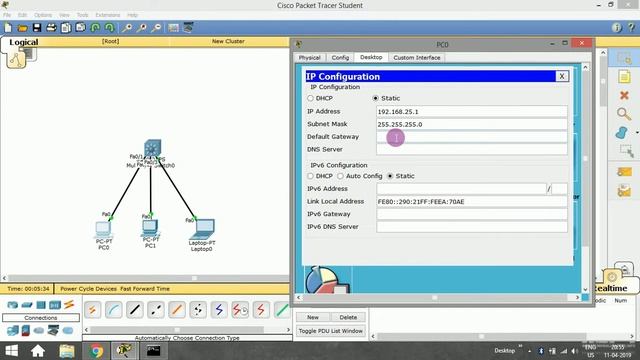
Task: Select the Resize Shape tool
Action: [626, 151]
